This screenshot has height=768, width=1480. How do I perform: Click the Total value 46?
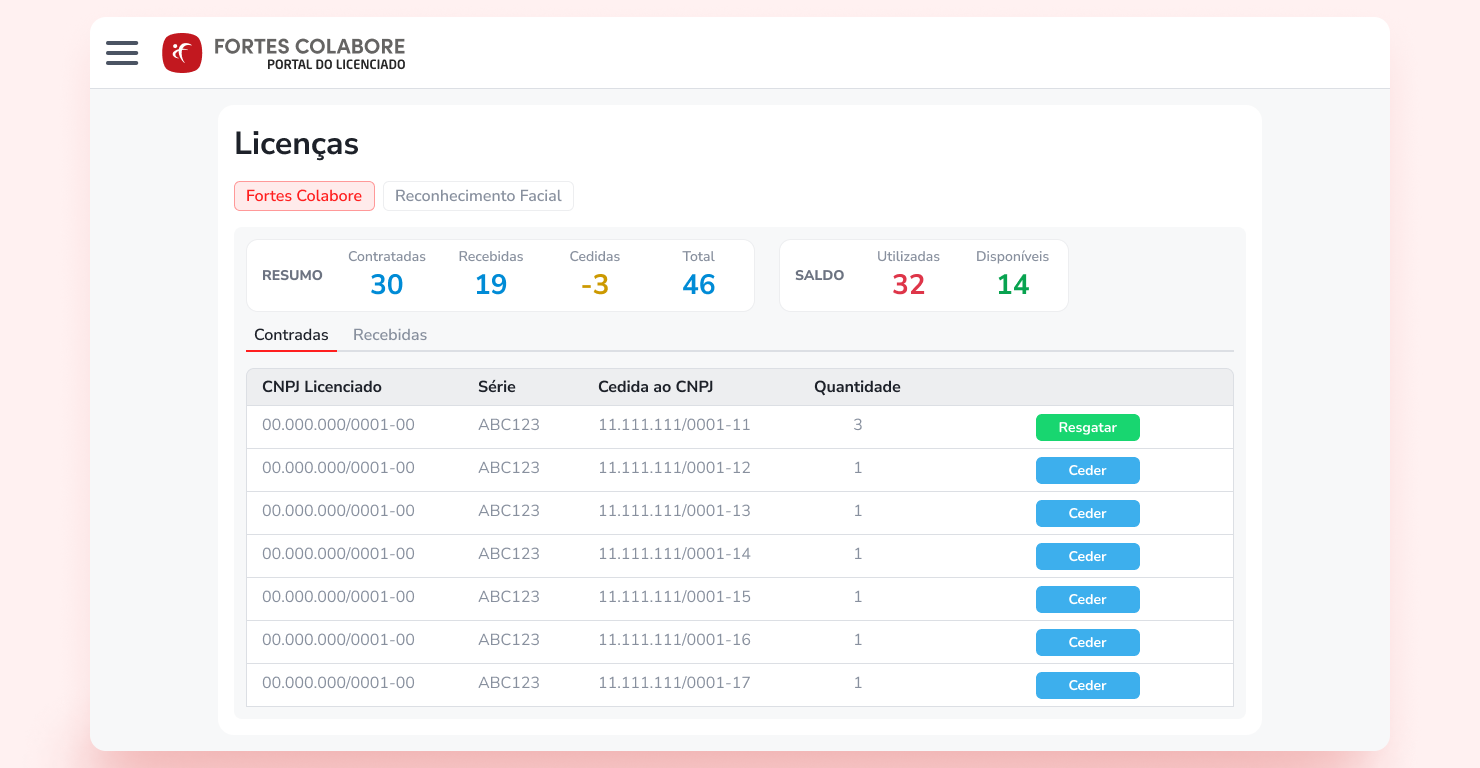[x=698, y=284]
